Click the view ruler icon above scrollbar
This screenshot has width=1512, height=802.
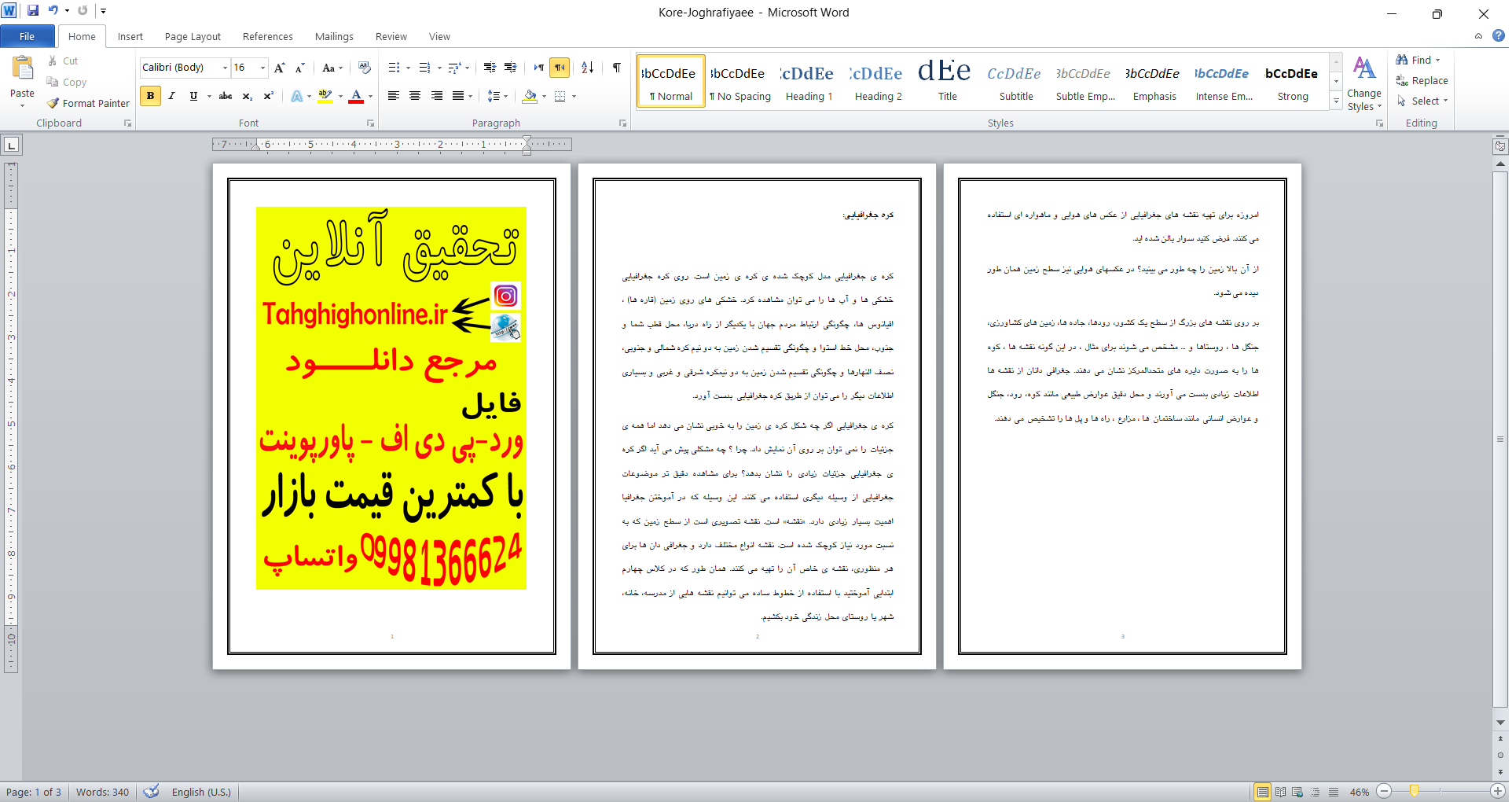point(1500,146)
